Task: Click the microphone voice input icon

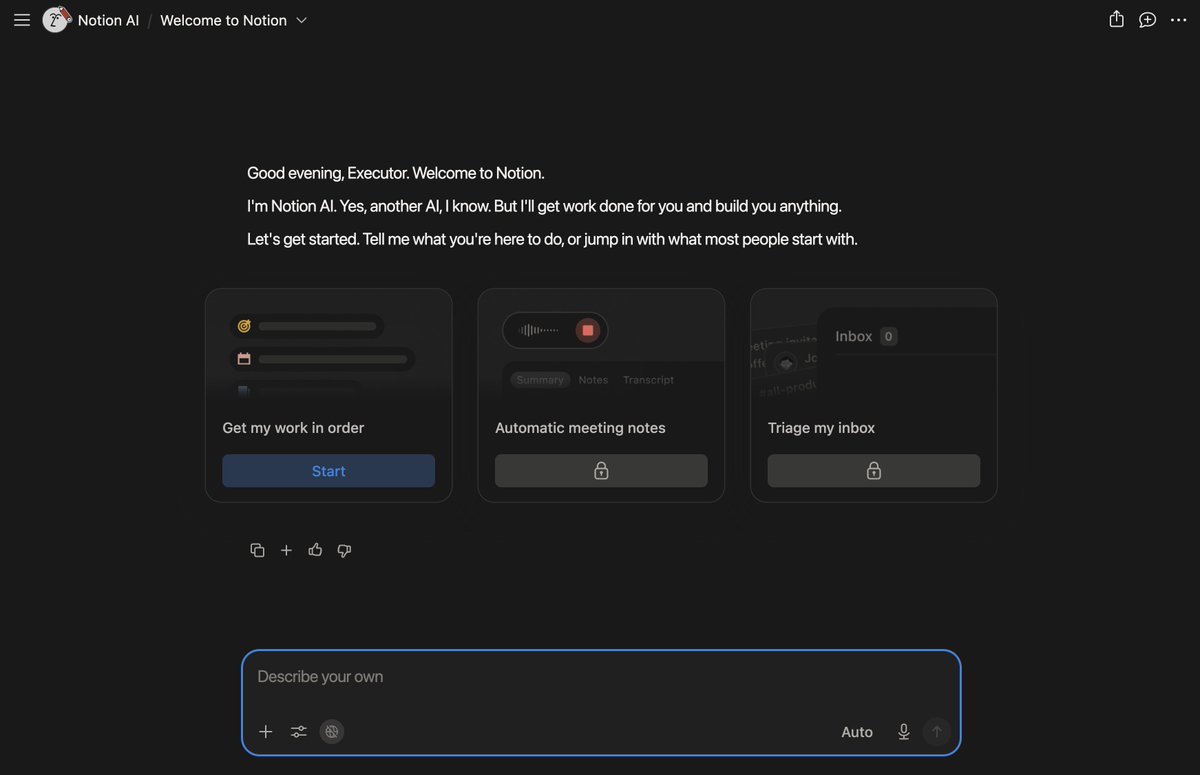Action: [904, 732]
